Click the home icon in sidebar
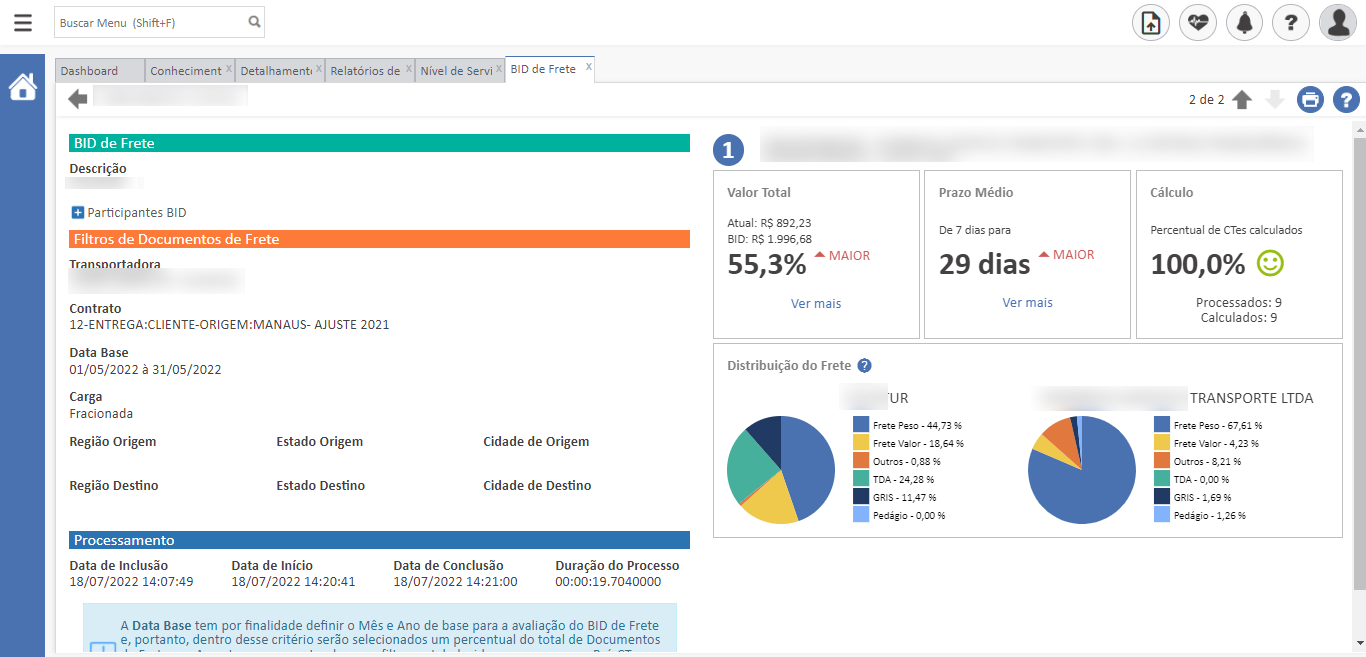Screen dimensions: 1366x657 point(22,87)
